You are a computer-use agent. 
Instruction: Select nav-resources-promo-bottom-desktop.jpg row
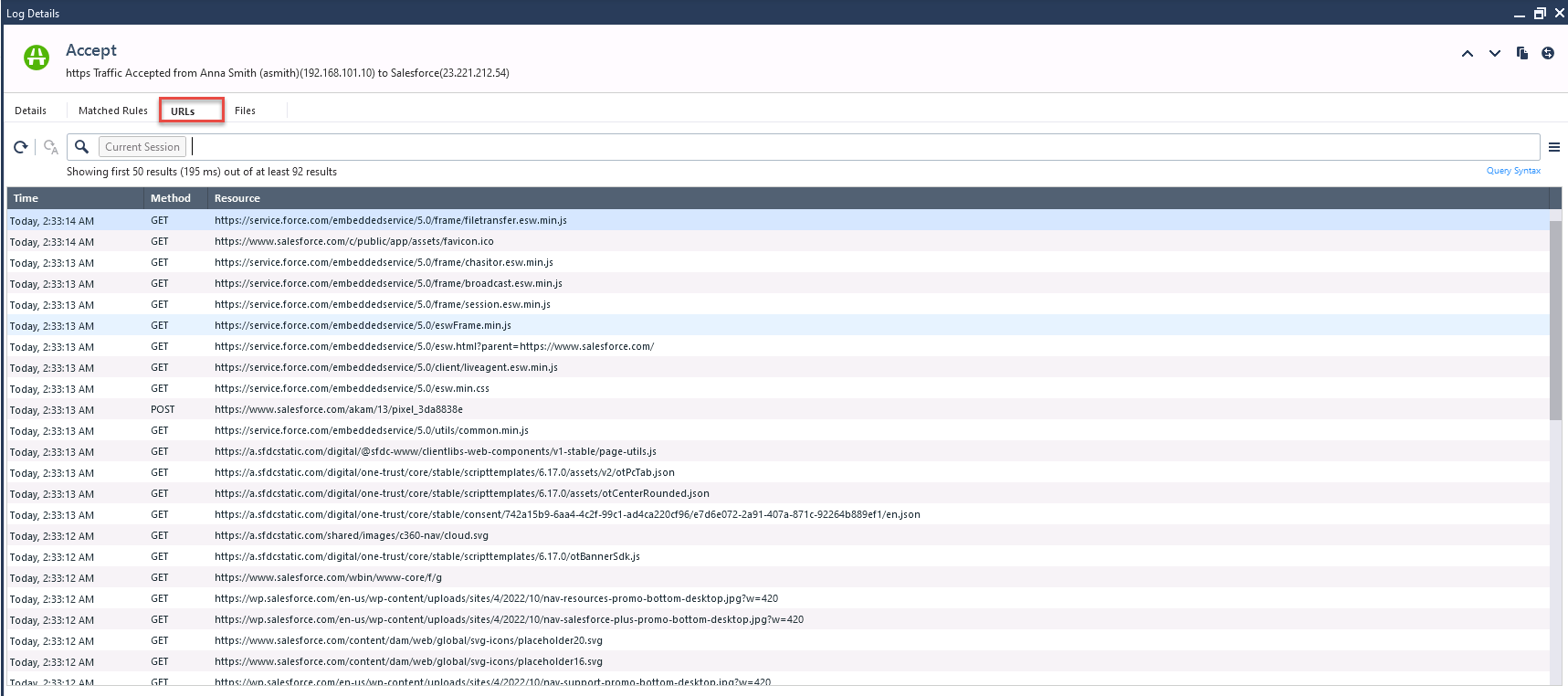click(778, 598)
